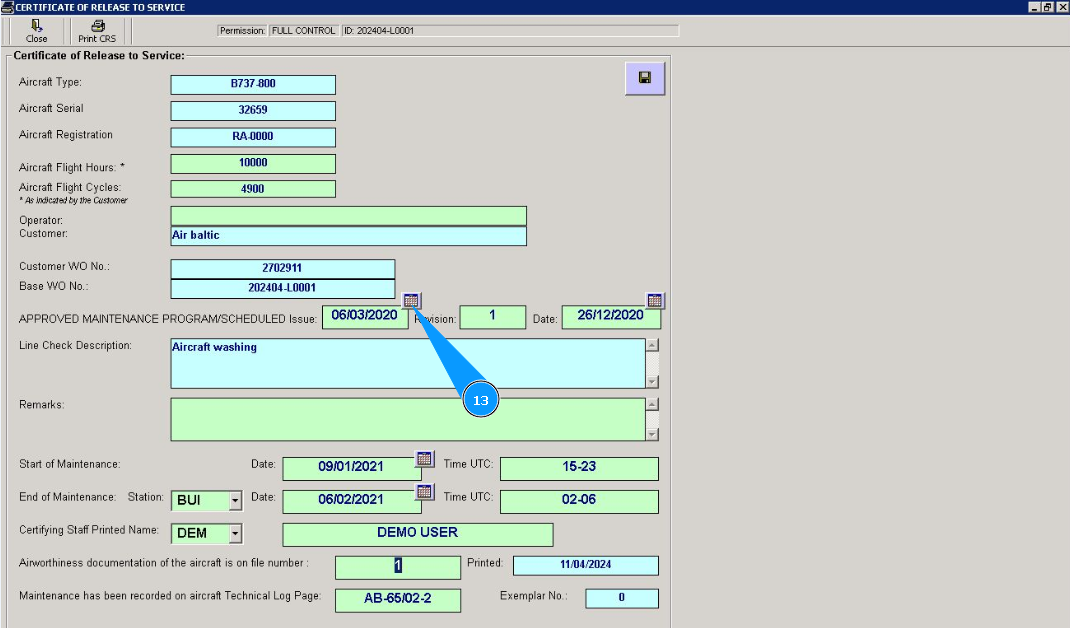Click the Aircraft Flight Cycles field
This screenshot has width=1070, height=628.
[253, 188]
